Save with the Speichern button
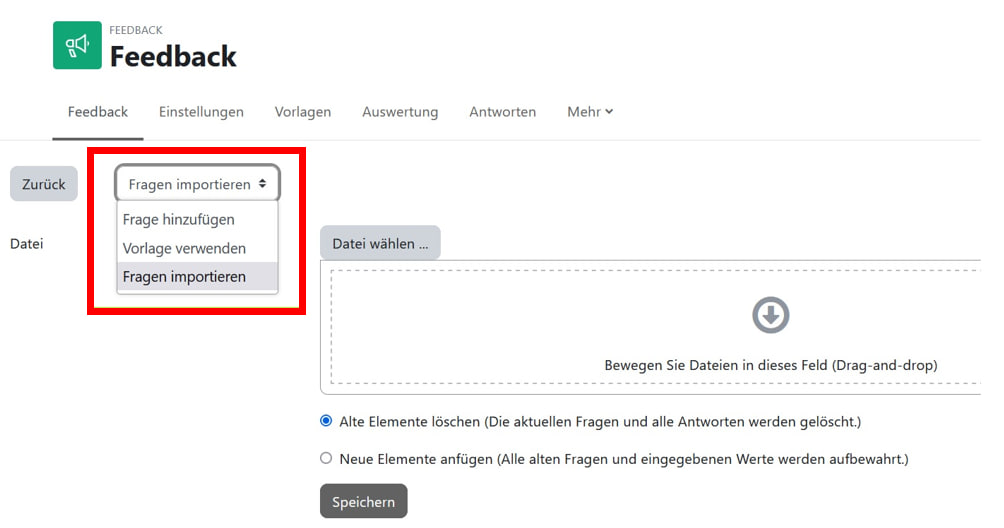Viewport: 1004px width, 528px height. [x=363, y=502]
